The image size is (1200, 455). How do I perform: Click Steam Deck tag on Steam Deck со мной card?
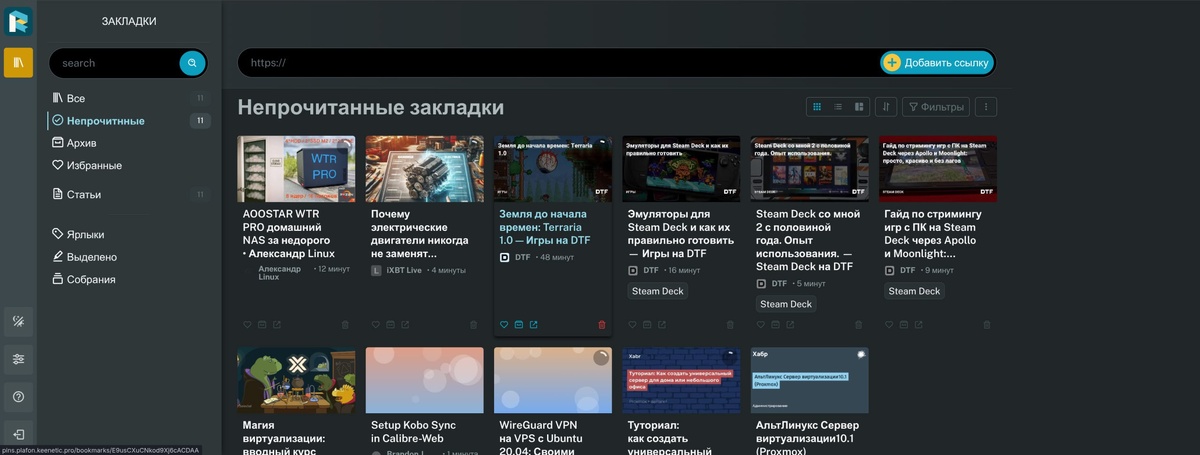pyautogui.click(x=786, y=304)
